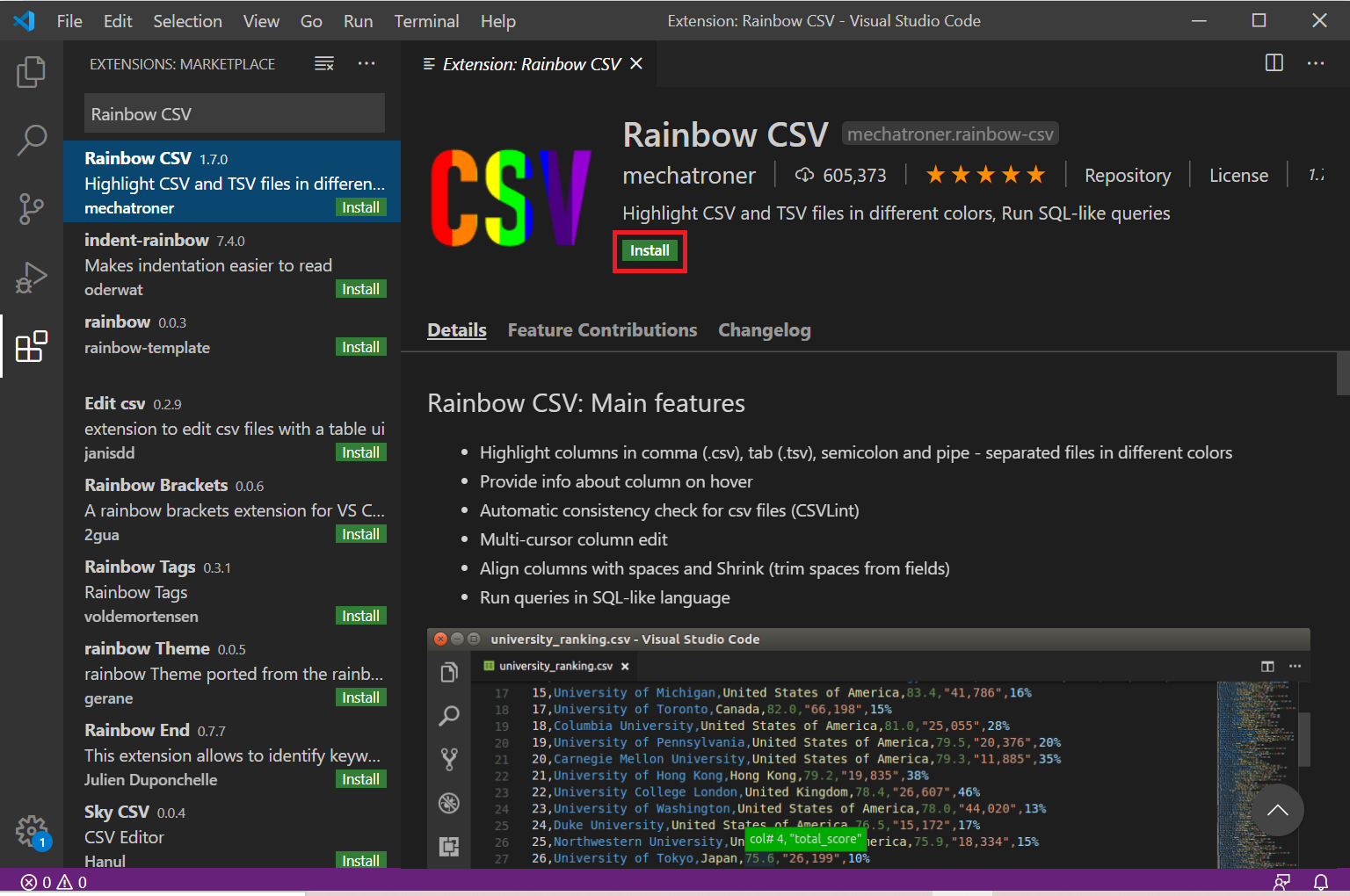
Task: Open the Repository link
Action: pos(1128,176)
